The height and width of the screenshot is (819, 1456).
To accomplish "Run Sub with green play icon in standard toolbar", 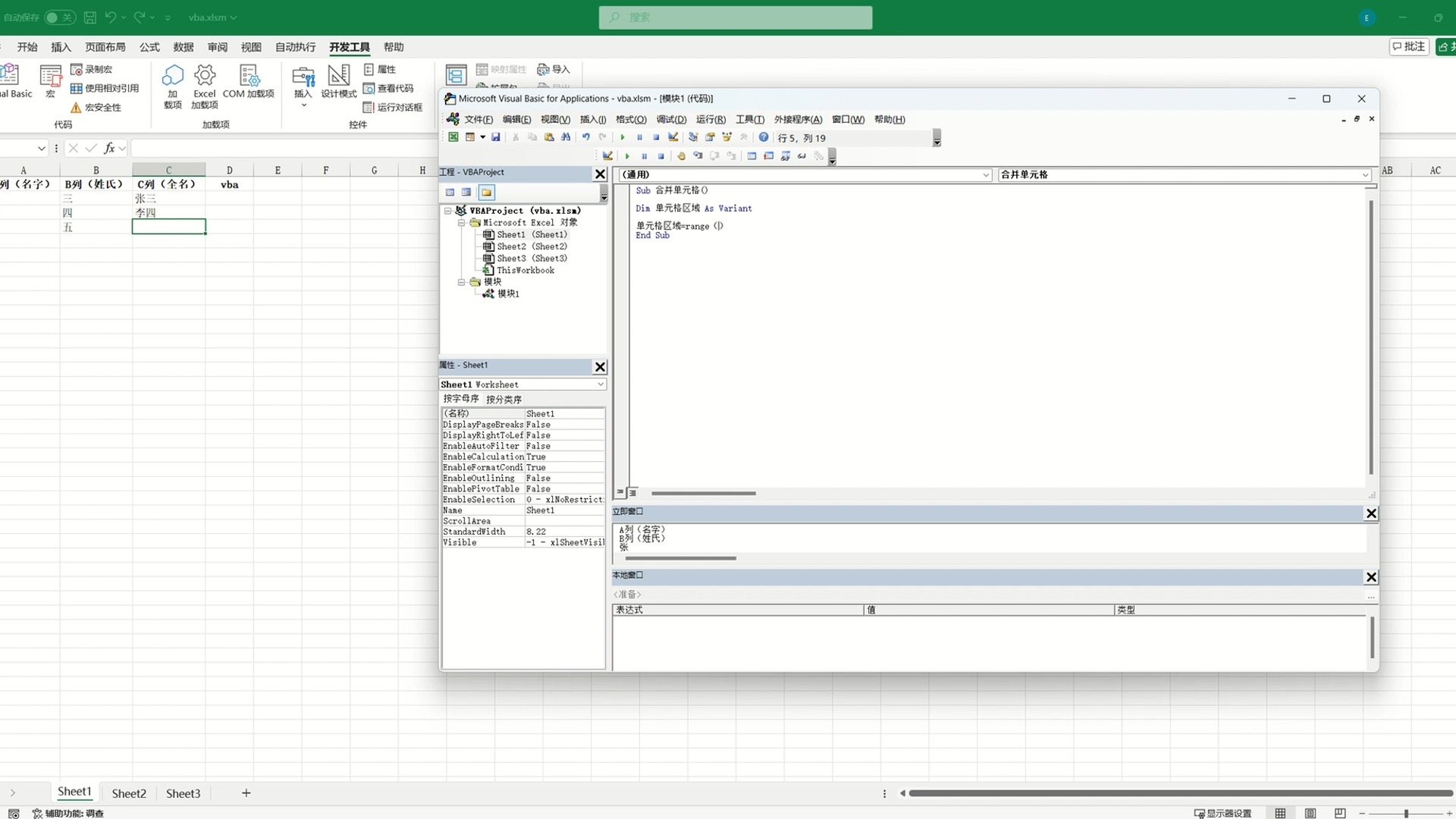I will click(623, 137).
